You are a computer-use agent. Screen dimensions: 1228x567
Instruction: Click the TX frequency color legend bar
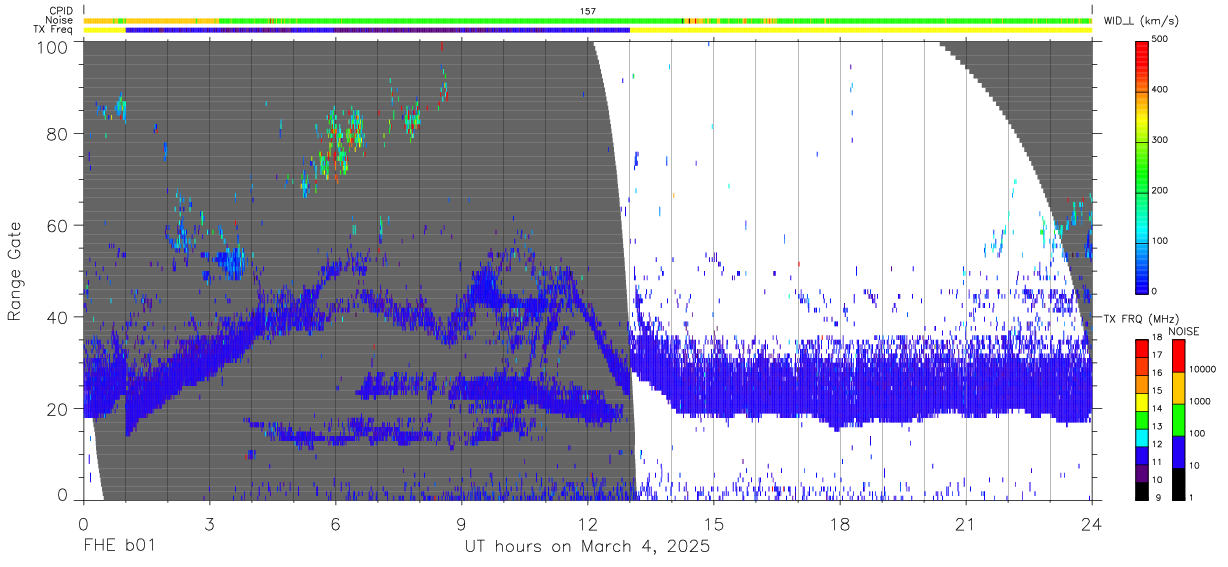tap(1142, 419)
